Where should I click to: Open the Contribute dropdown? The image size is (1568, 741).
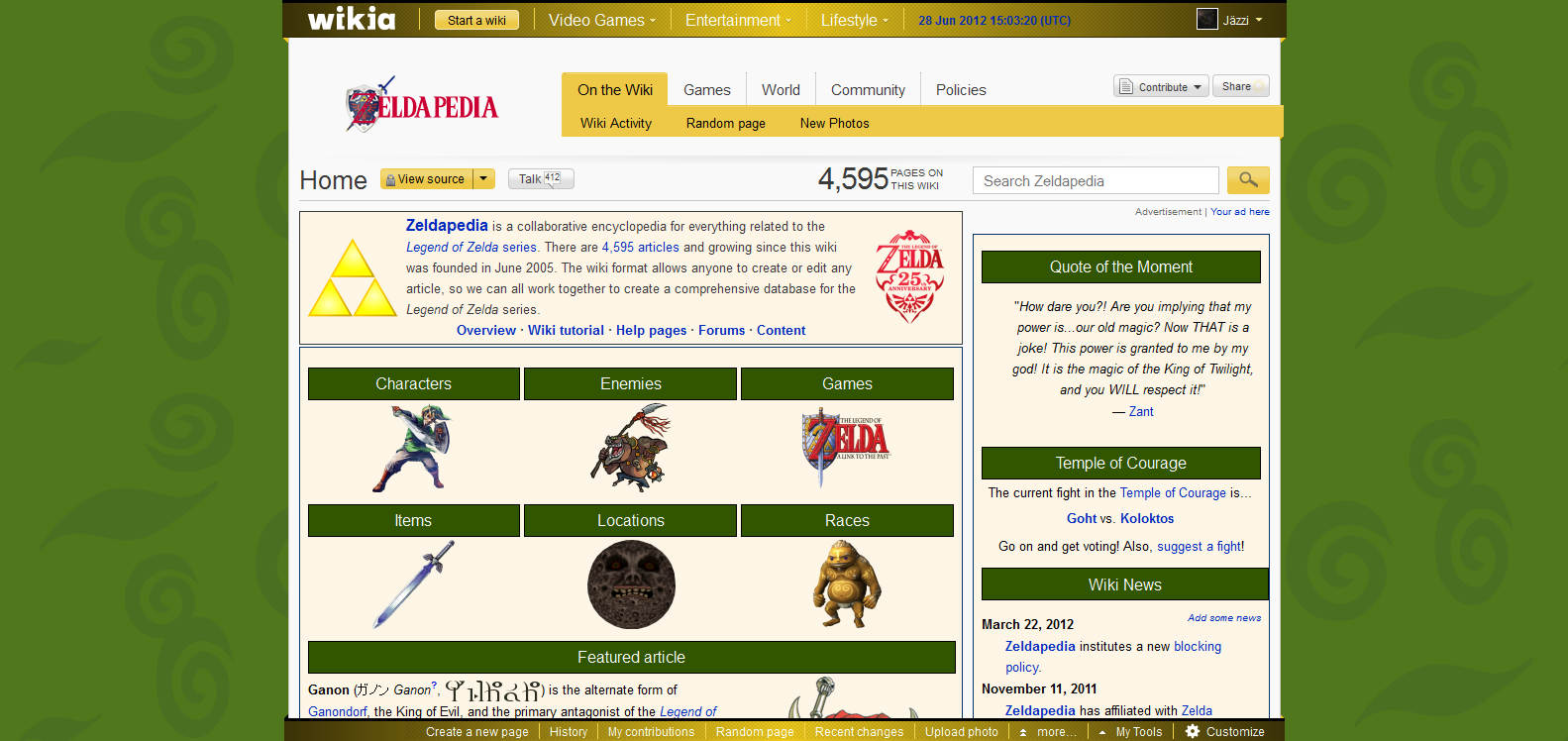[x=1161, y=87]
